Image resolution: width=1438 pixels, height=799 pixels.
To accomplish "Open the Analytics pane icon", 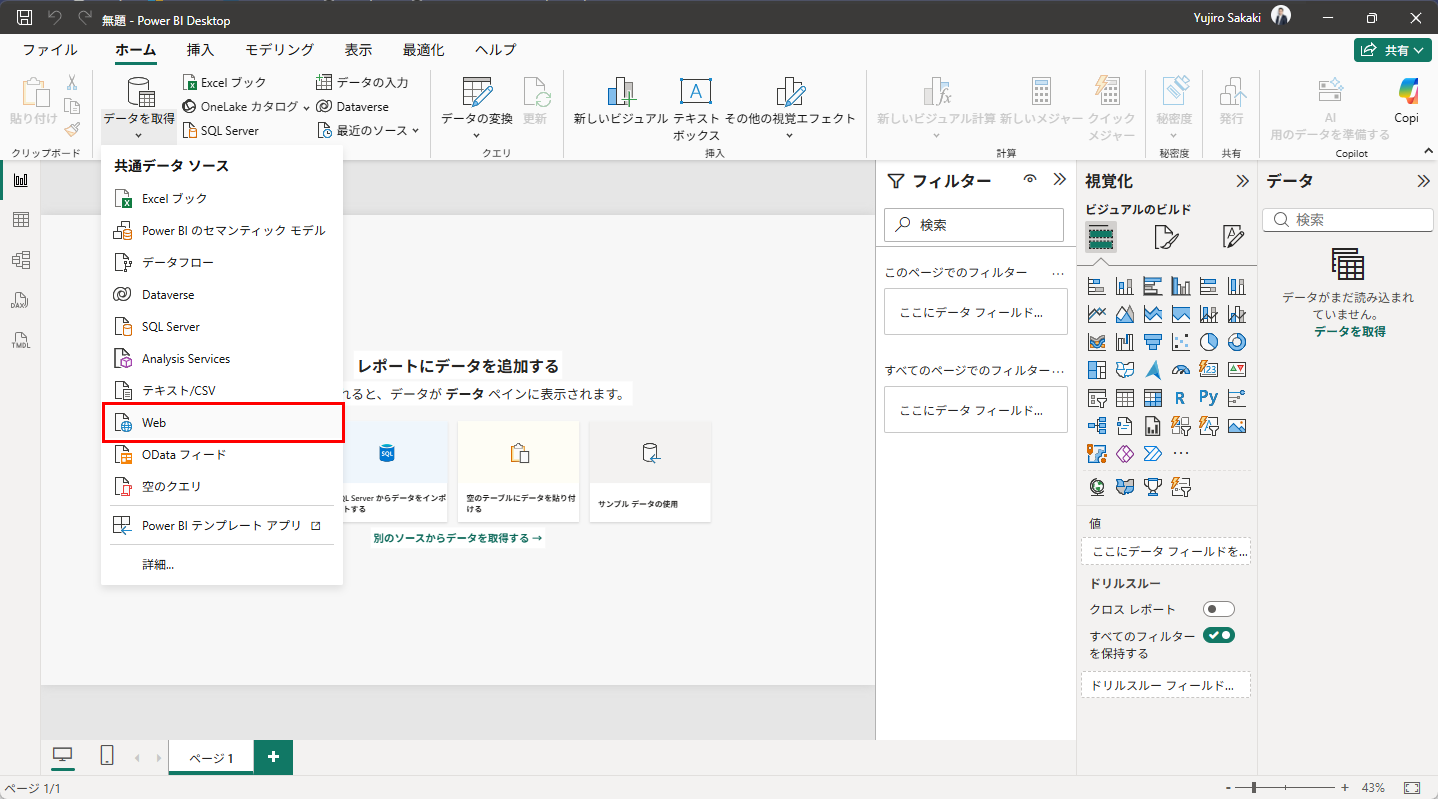I will coord(1233,237).
